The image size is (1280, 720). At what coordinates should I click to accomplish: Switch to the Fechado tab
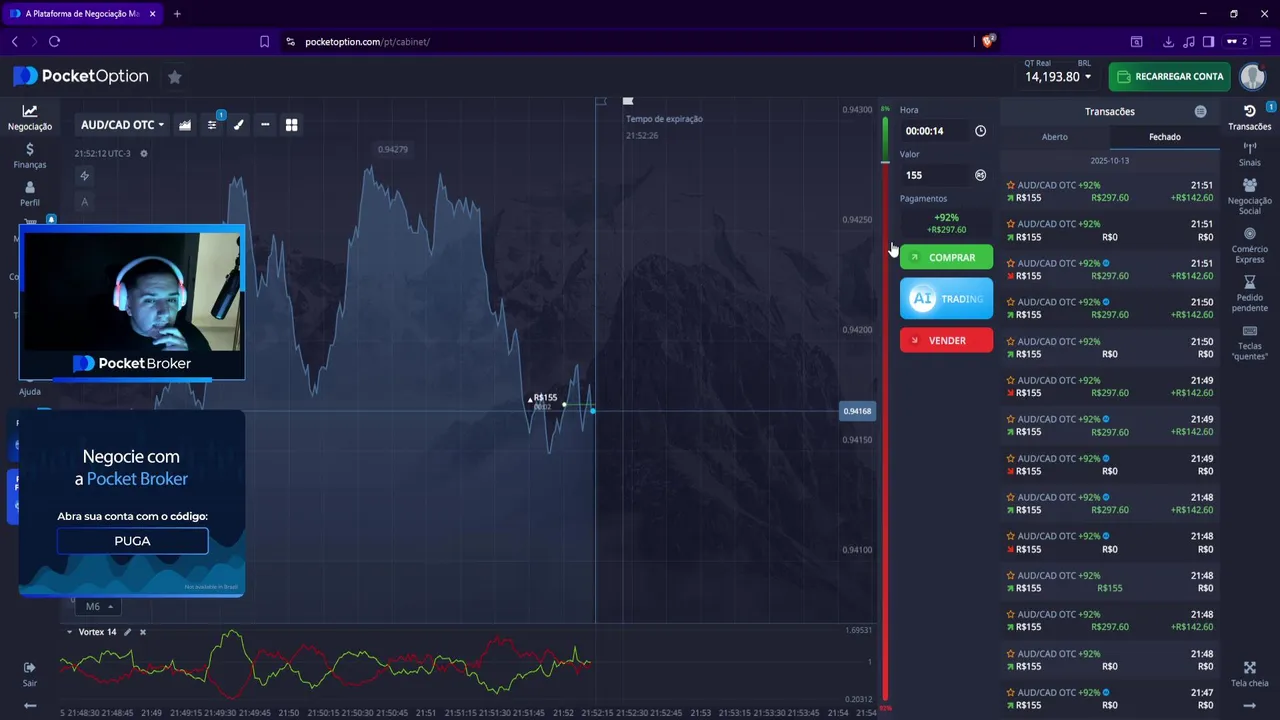point(1165,137)
